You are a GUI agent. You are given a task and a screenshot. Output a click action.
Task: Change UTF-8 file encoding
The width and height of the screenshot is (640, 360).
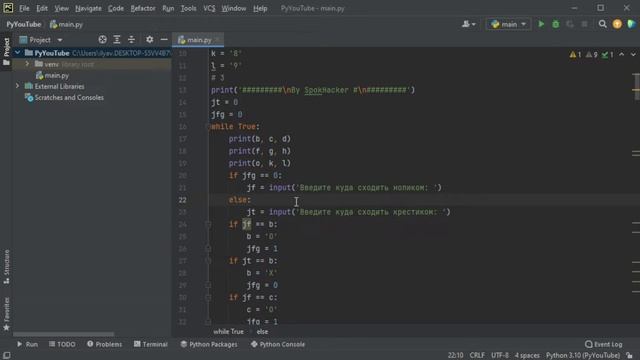(x=500, y=355)
